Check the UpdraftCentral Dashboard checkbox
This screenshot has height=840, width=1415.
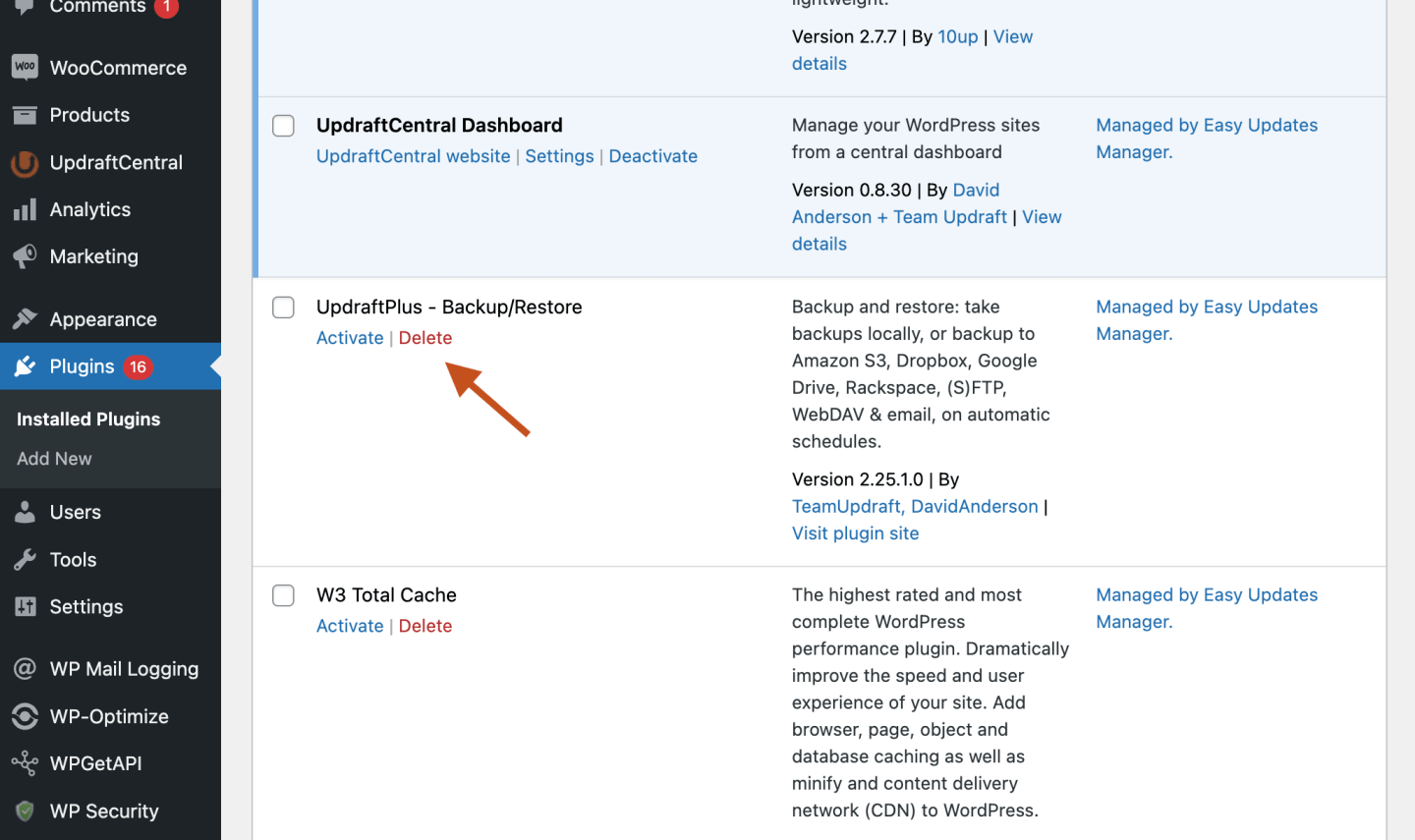pyautogui.click(x=283, y=126)
